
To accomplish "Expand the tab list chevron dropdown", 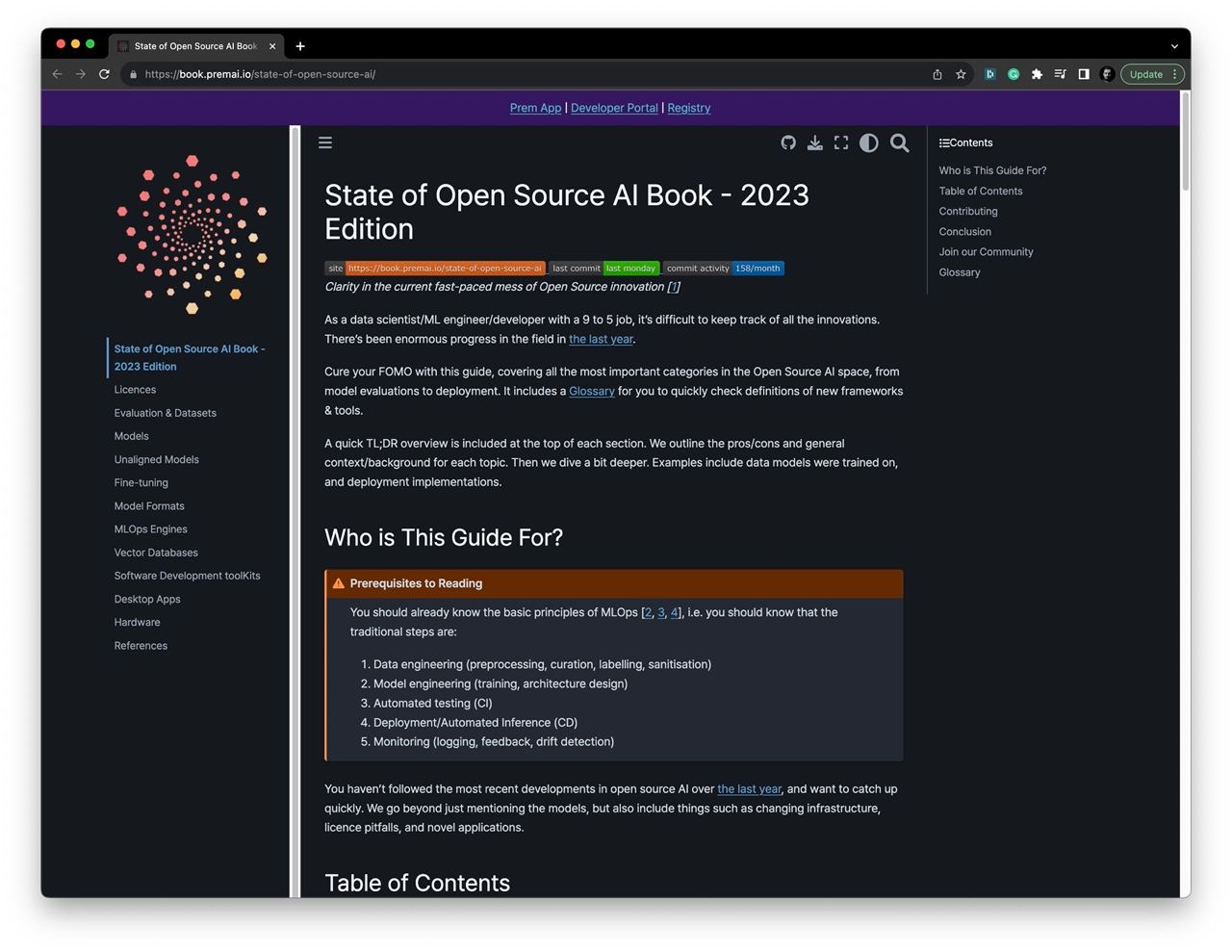I will click(x=1174, y=46).
